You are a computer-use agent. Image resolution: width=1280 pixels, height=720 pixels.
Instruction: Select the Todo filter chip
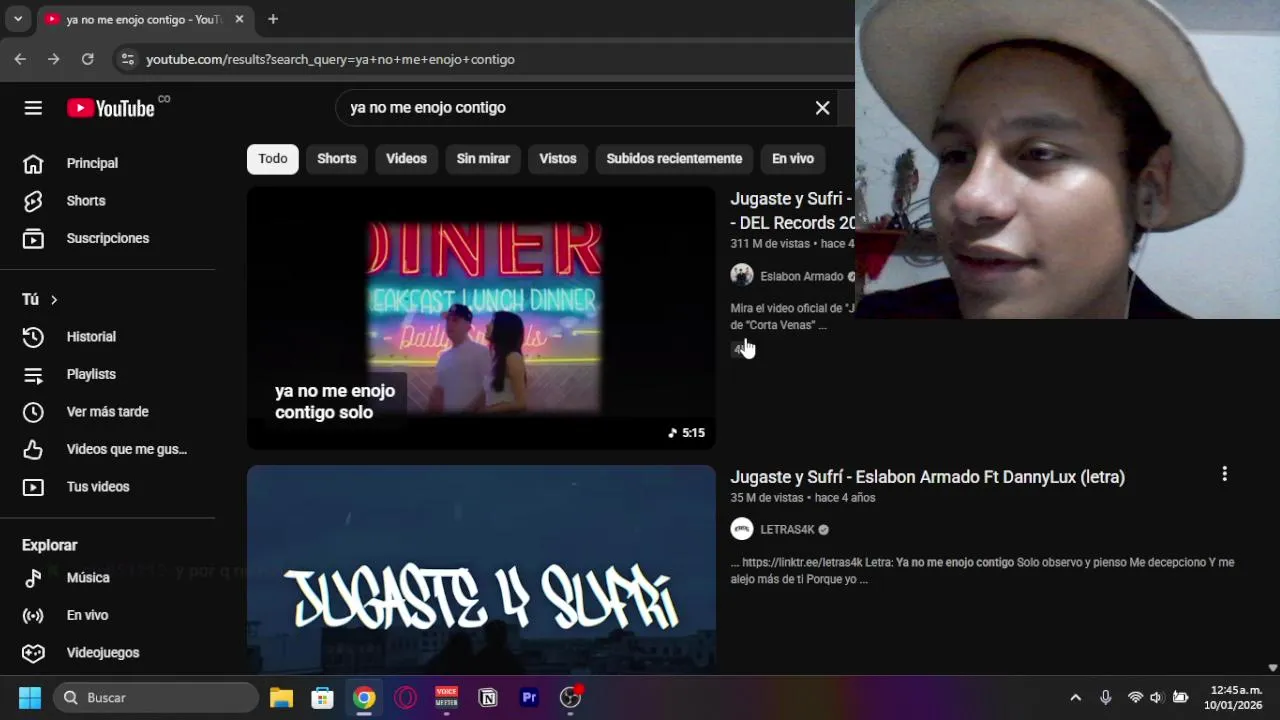point(273,159)
